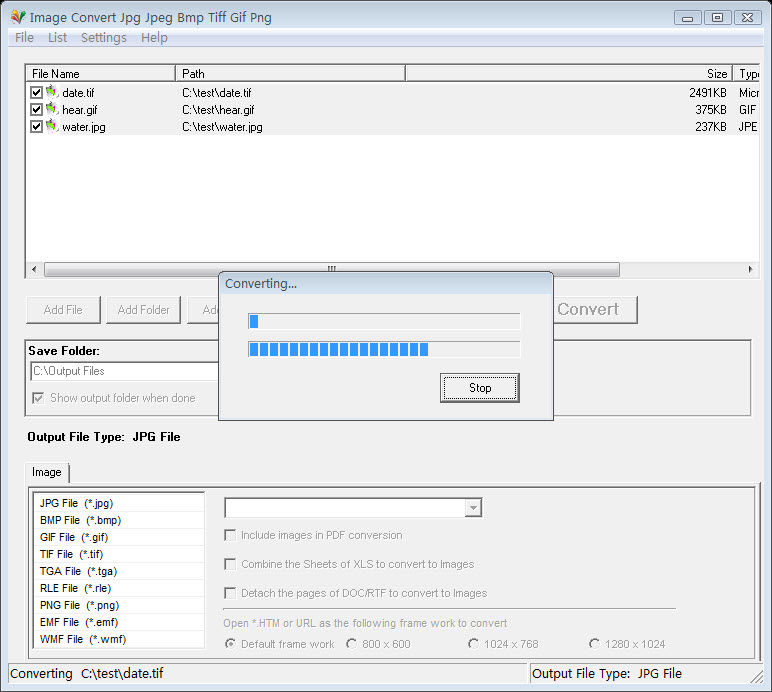The width and height of the screenshot is (772, 692).
Task: Click the file icon next to water.jpg
Action: 52,126
